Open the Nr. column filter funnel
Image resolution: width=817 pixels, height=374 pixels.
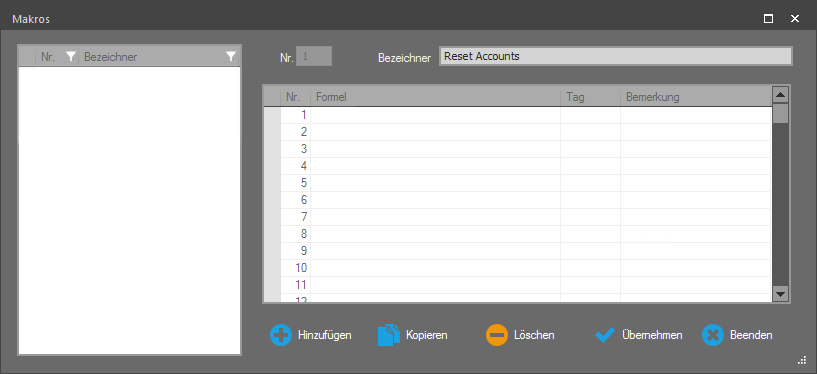[71, 57]
